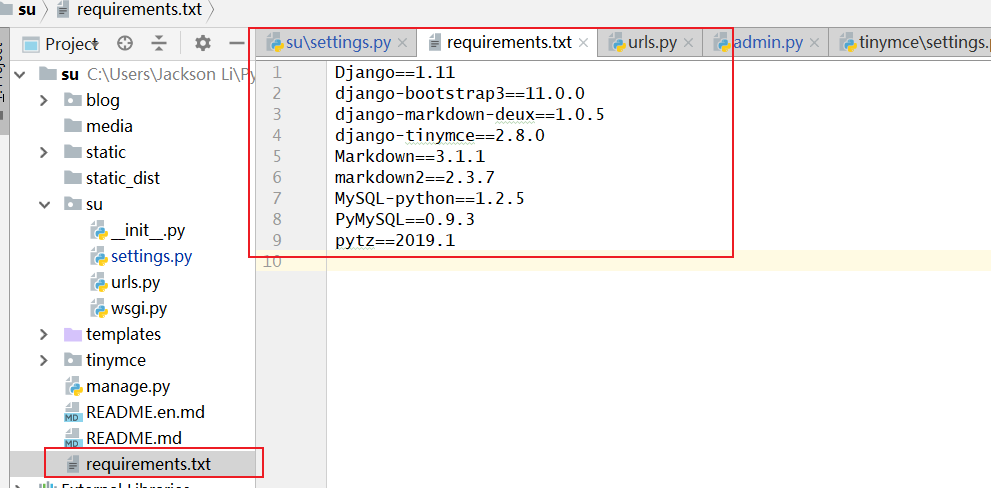This screenshot has height=488, width=991.
Task: Expand the blog folder
Action: pos(44,100)
